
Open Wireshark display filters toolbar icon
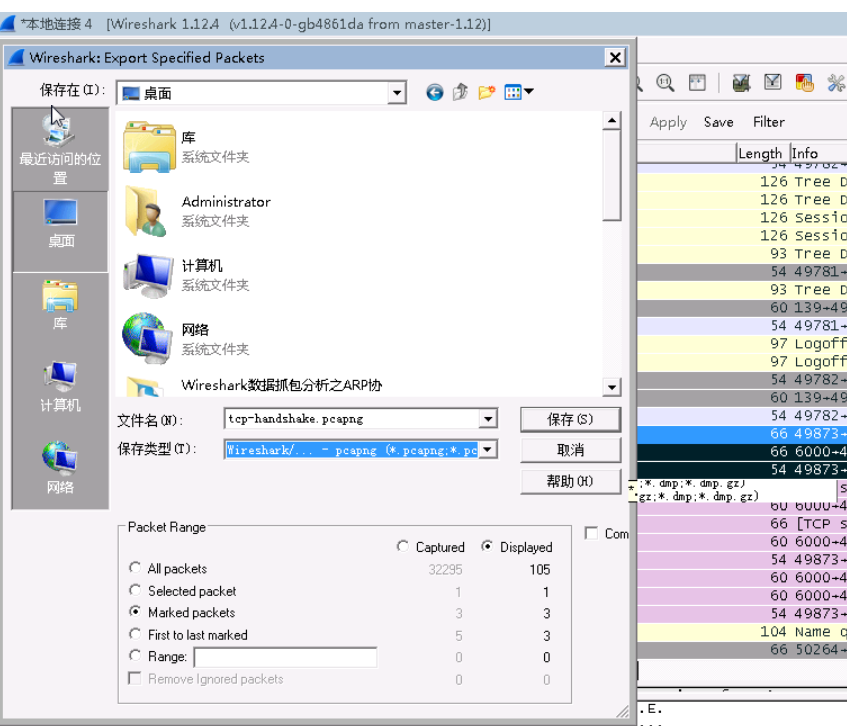(x=772, y=83)
